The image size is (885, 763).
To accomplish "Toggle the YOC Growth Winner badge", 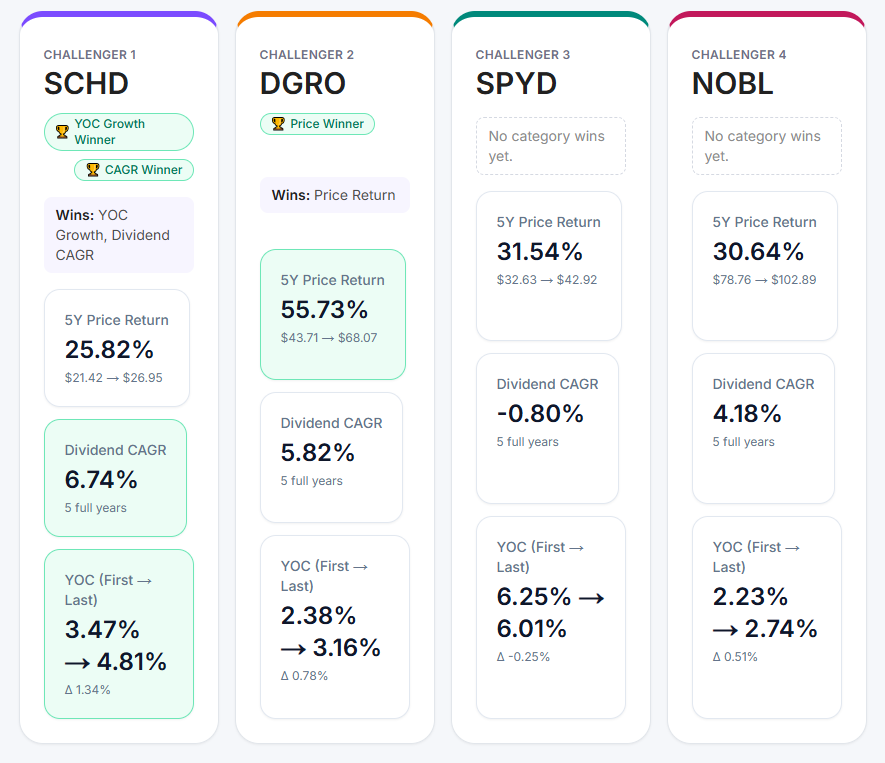I will (119, 131).
